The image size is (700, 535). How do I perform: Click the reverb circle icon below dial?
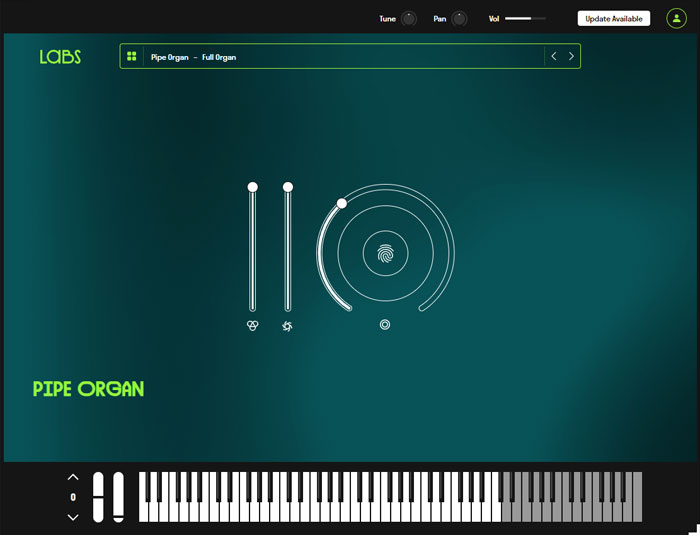point(385,325)
